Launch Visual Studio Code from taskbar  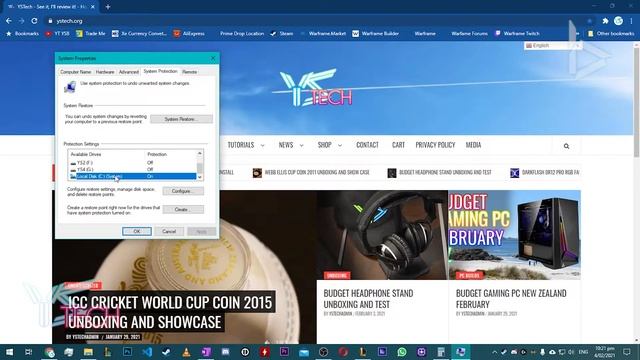tap(147, 352)
